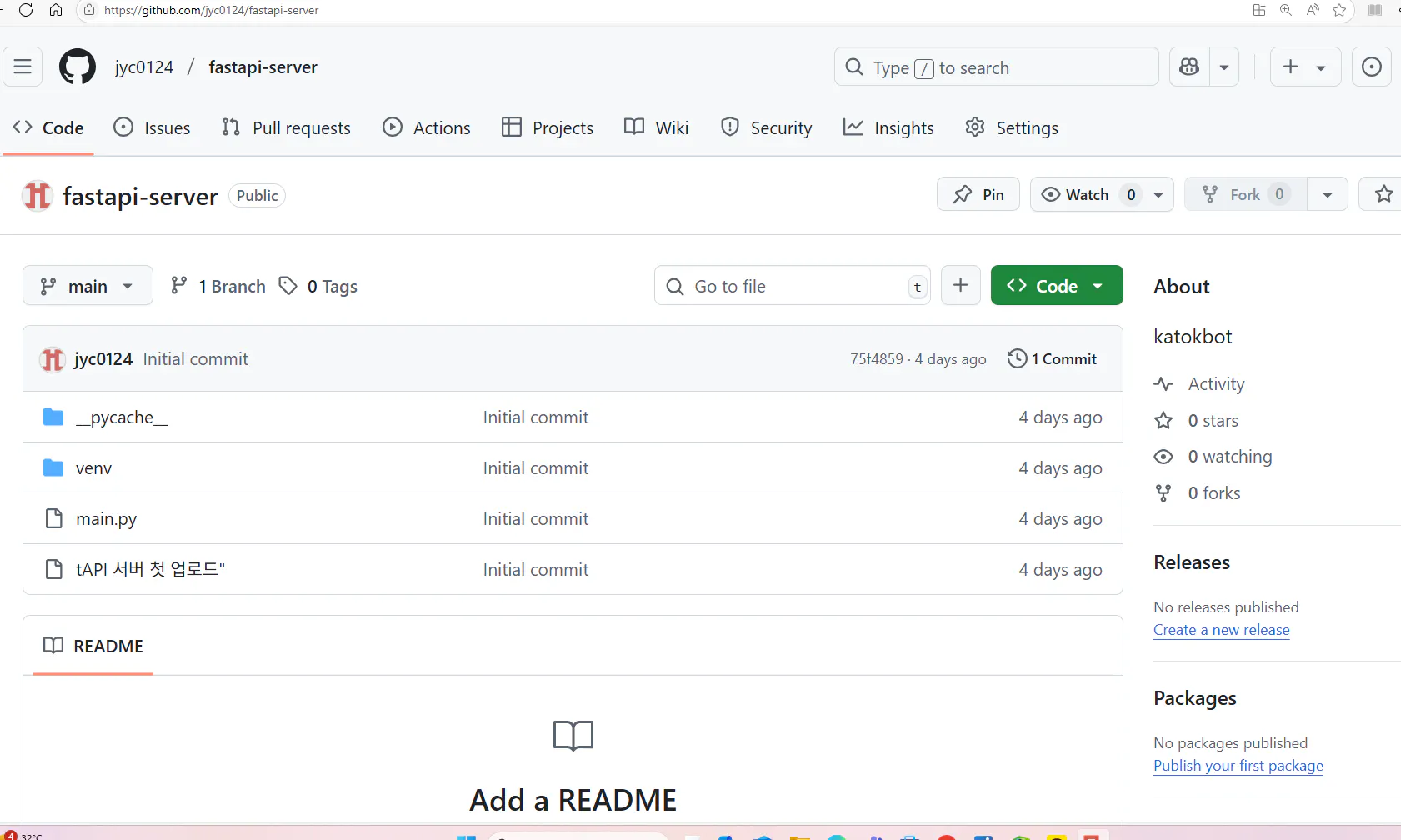Pin the fastapi-server repository
This screenshot has height=840, width=1401.
point(978,194)
